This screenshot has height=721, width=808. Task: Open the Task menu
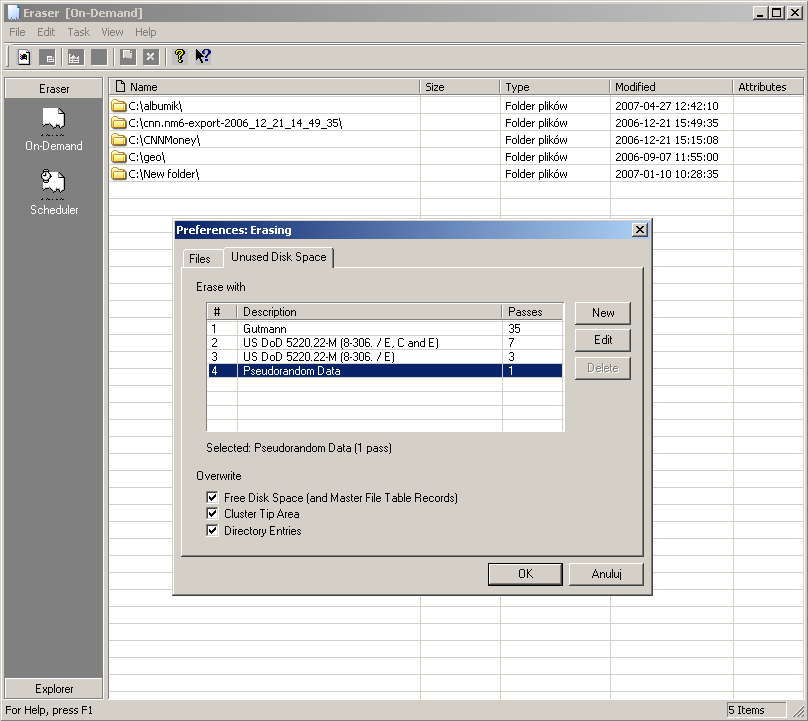pyautogui.click(x=78, y=31)
